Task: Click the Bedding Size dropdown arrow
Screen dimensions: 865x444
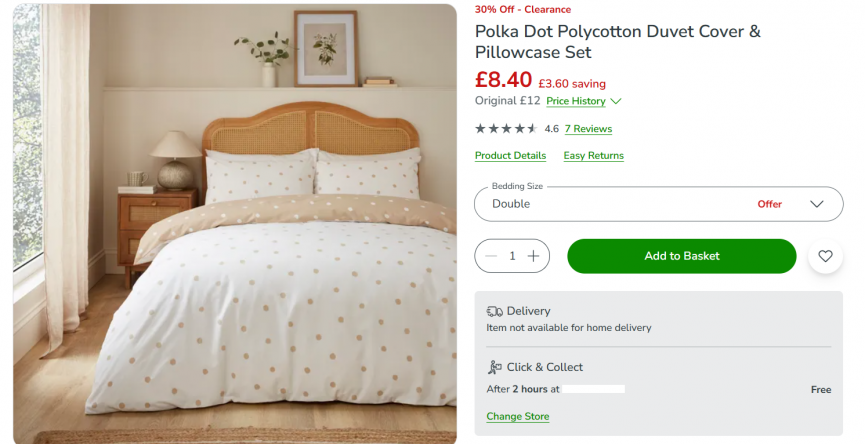Action: tap(817, 204)
